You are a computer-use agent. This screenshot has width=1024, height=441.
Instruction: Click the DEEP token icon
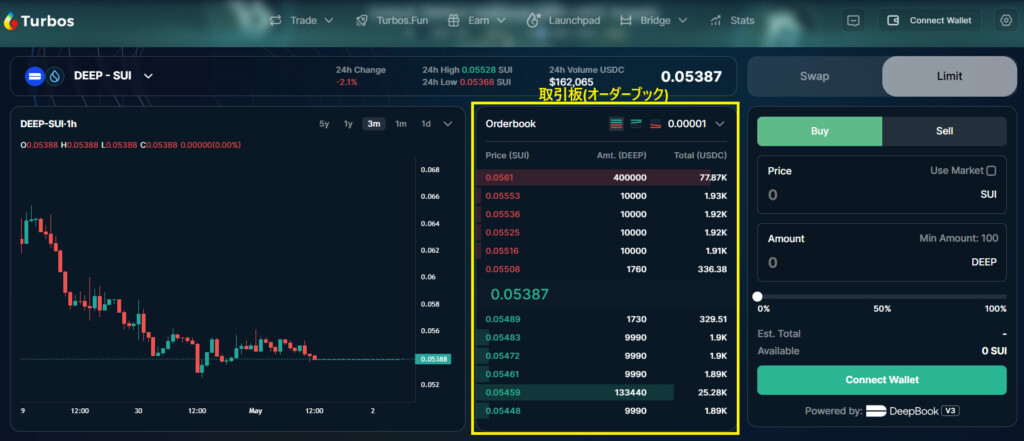tap(34, 76)
